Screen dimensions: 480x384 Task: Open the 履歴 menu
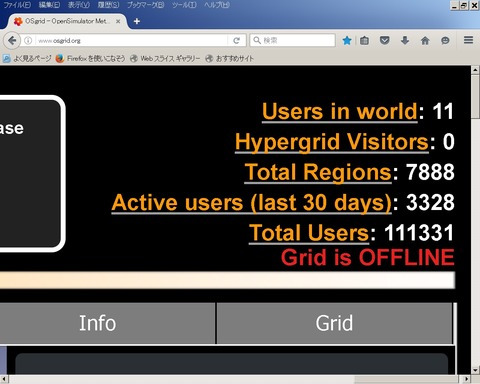(108, 5)
